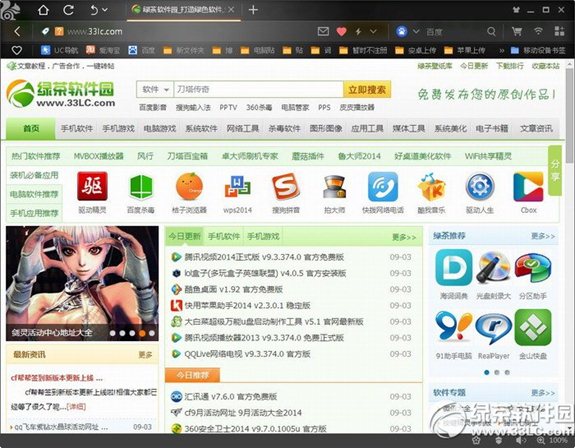Open the Baidu search engine selector dropdown
This screenshot has height=448, width=575.
416,32
